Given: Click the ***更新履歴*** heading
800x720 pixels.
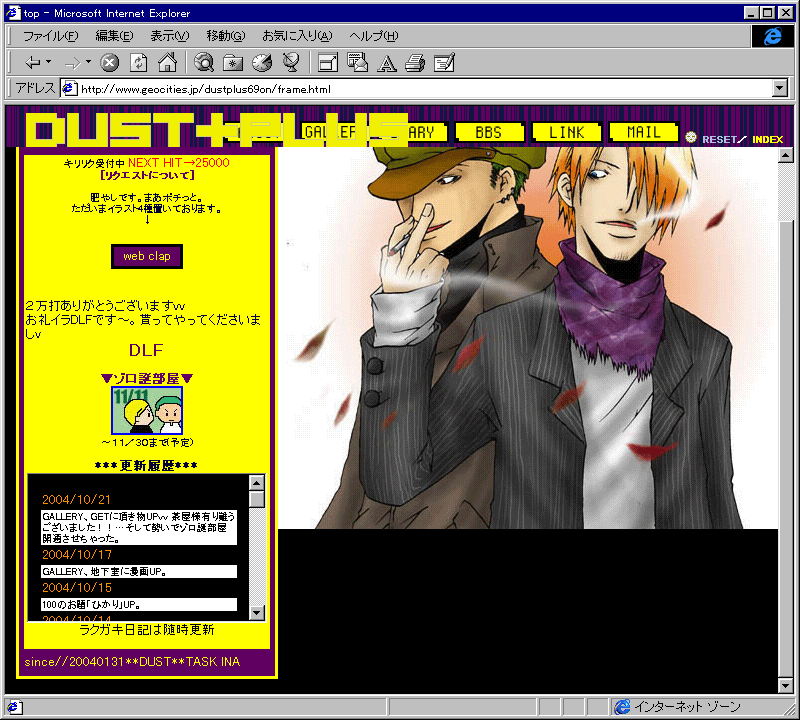Looking at the screenshot, I should point(146,465).
